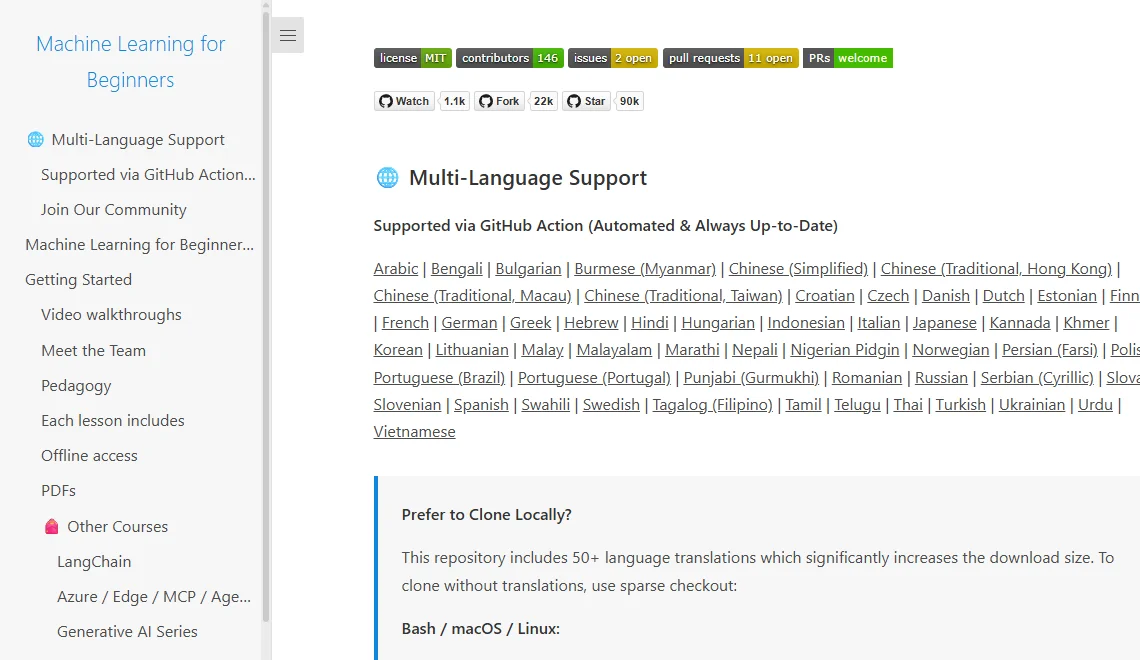Open the Japanese translation link
Viewport: 1140px width, 660px height.
point(944,323)
